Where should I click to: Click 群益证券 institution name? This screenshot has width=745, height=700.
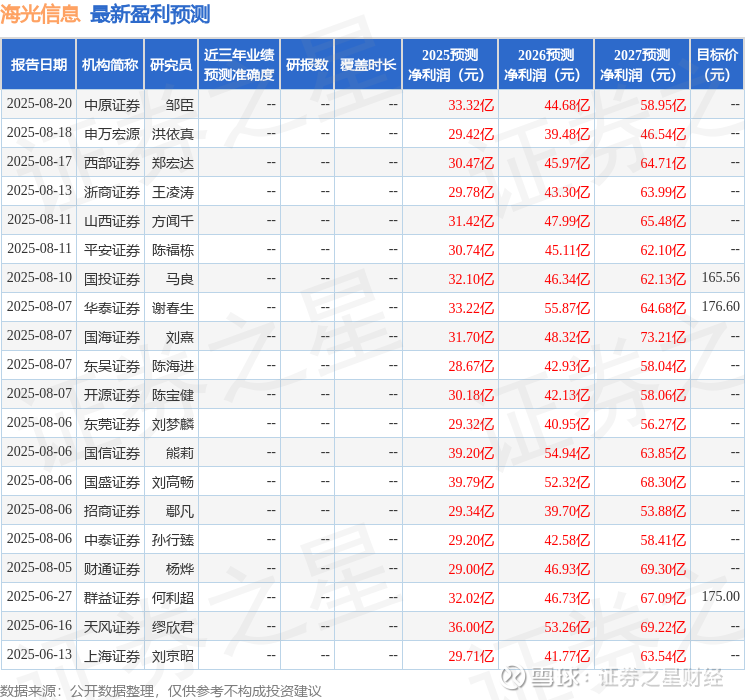[x=112, y=598]
